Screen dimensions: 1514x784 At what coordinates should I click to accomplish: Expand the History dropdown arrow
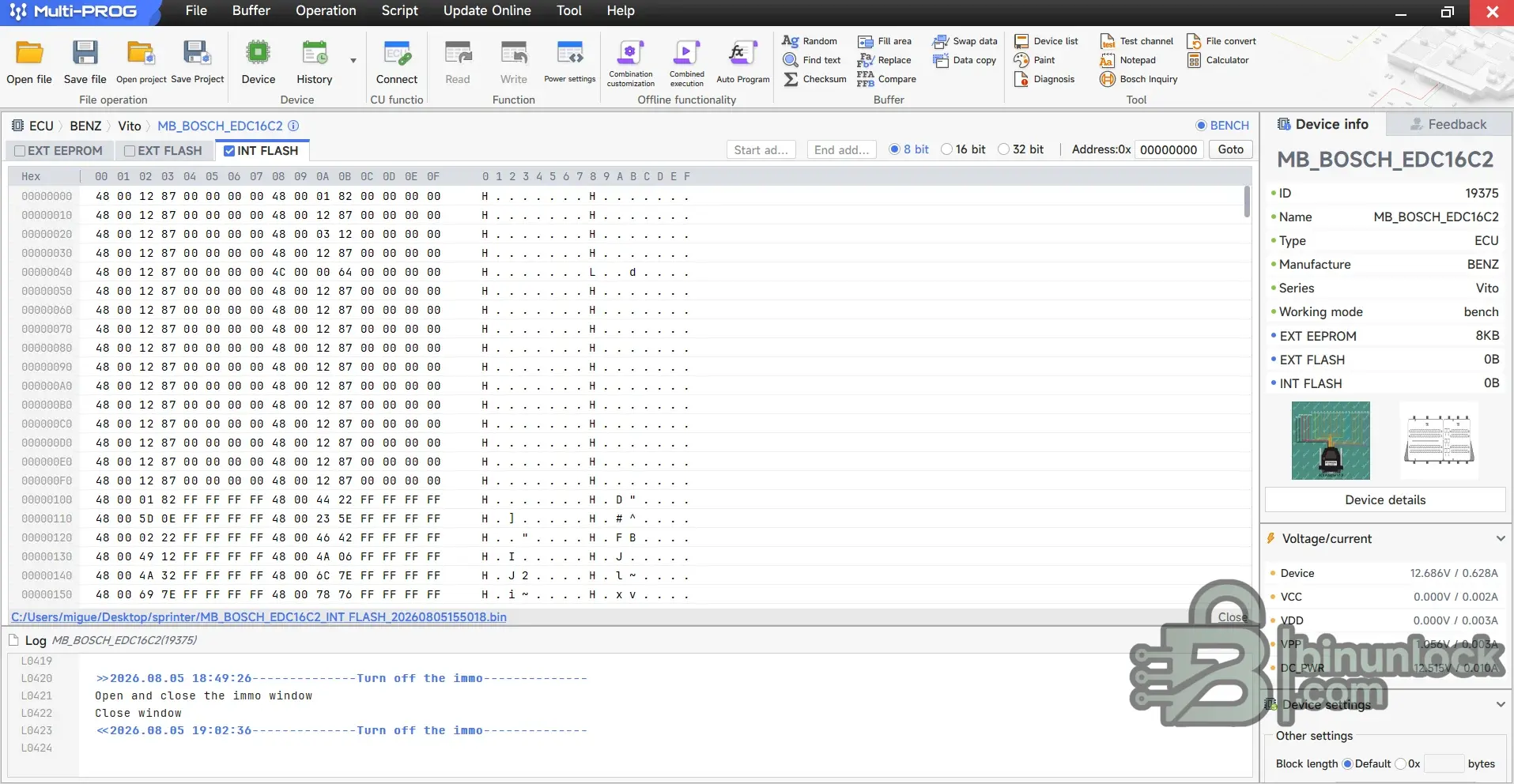tap(353, 60)
